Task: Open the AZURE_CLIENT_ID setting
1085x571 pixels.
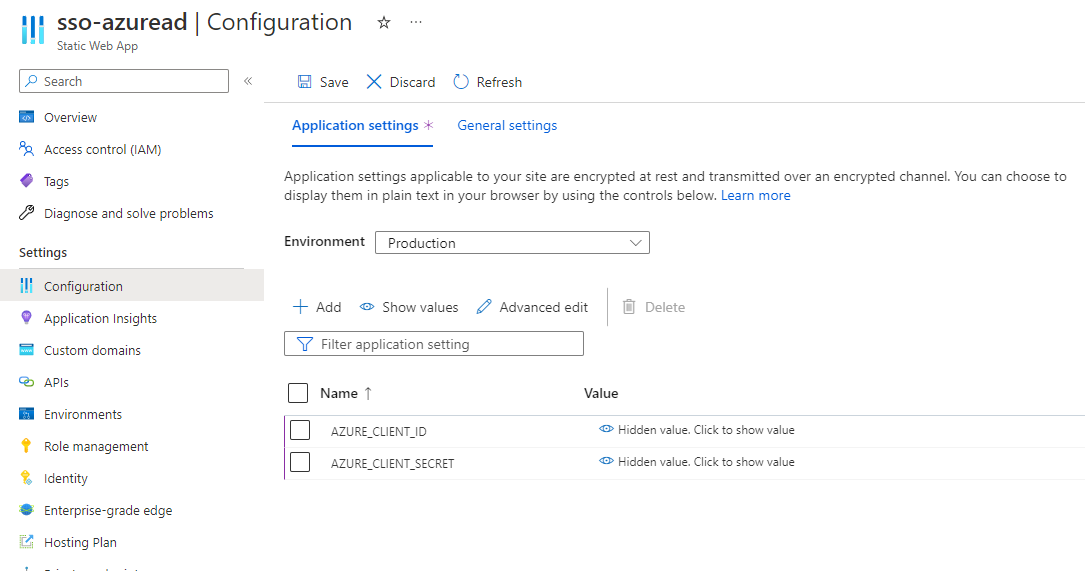Action: [x=379, y=431]
